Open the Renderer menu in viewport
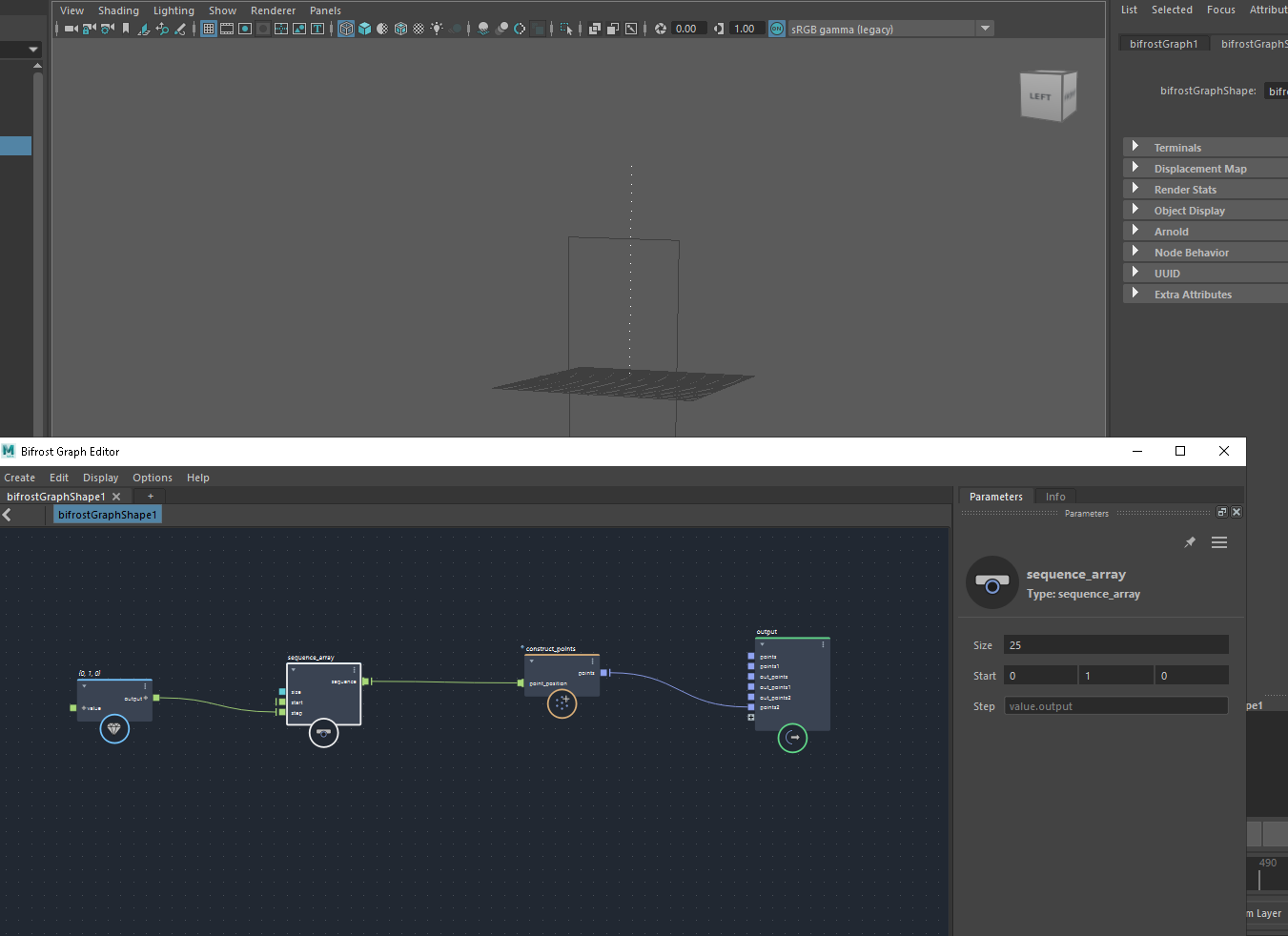 click(273, 10)
